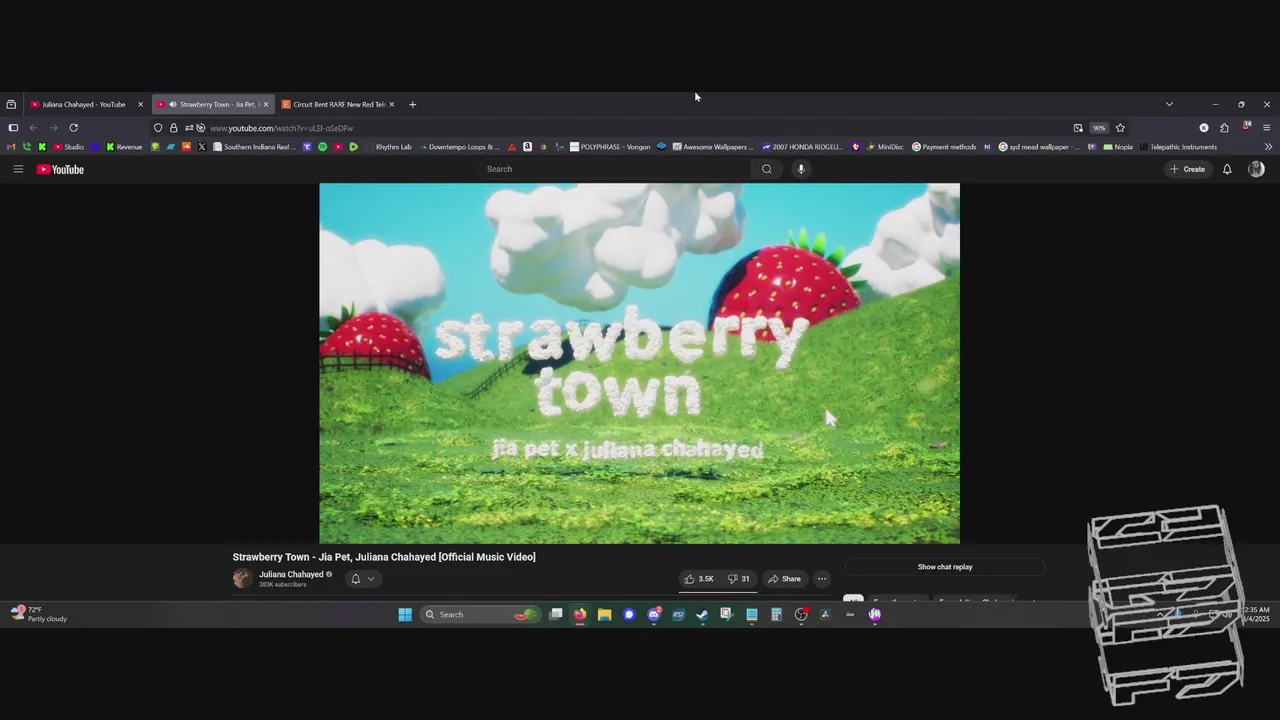Open the Revenue bookmark
This screenshot has height=720, width=1280.
(x=124, y=147)
